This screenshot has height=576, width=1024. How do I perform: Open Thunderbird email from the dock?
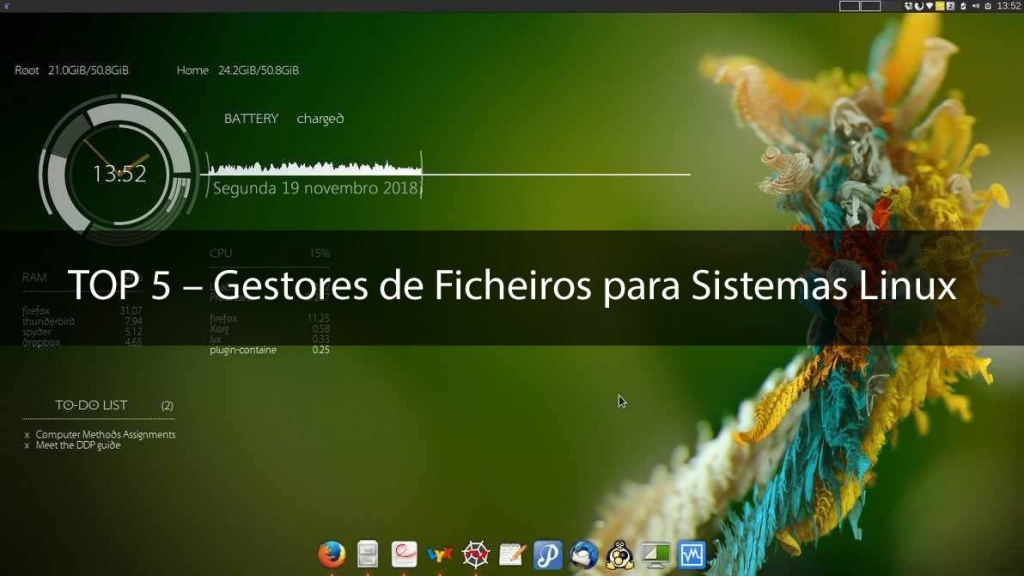coord(583,554)
